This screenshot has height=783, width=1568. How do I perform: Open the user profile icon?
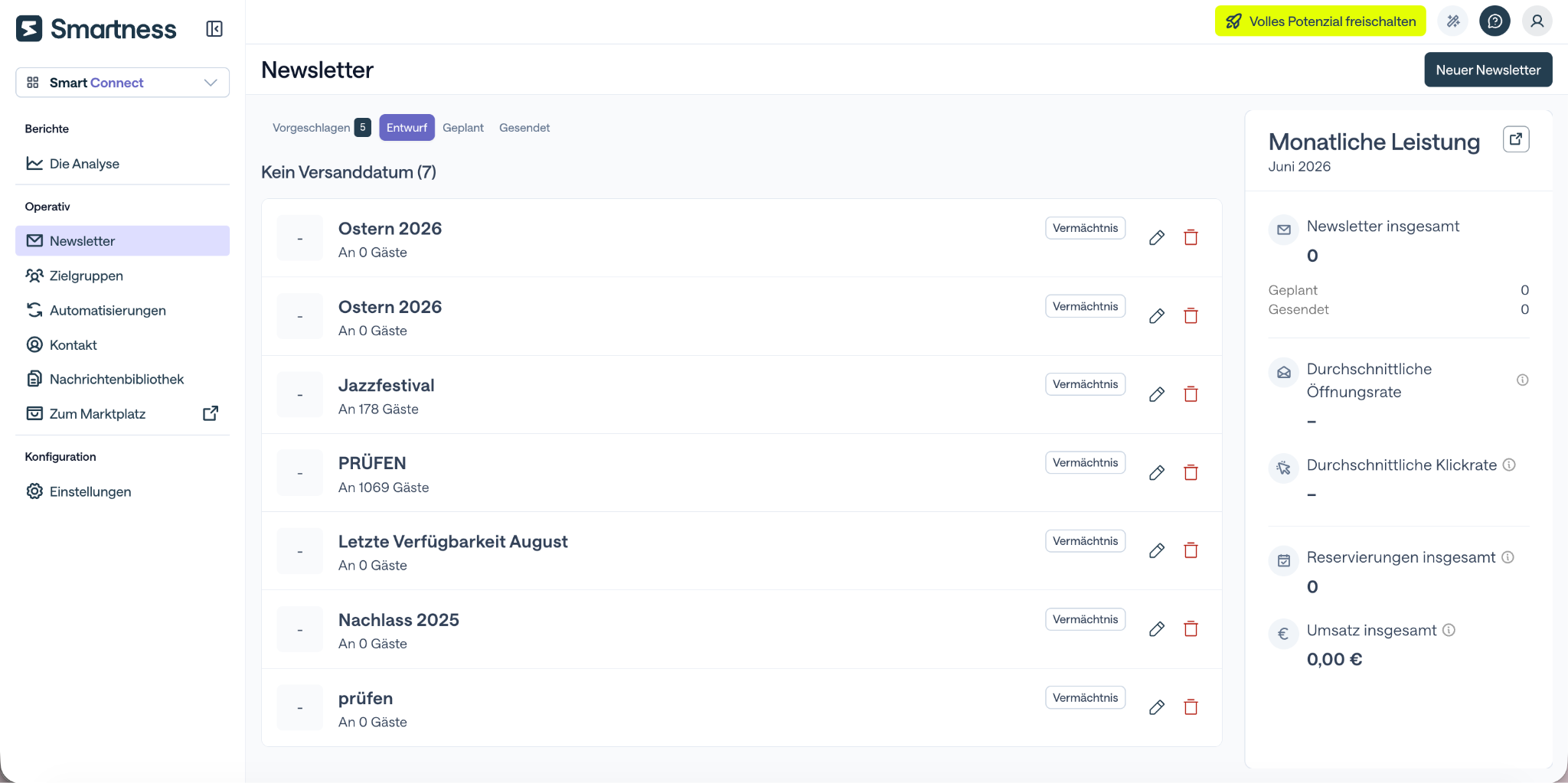pos(1537,21)
